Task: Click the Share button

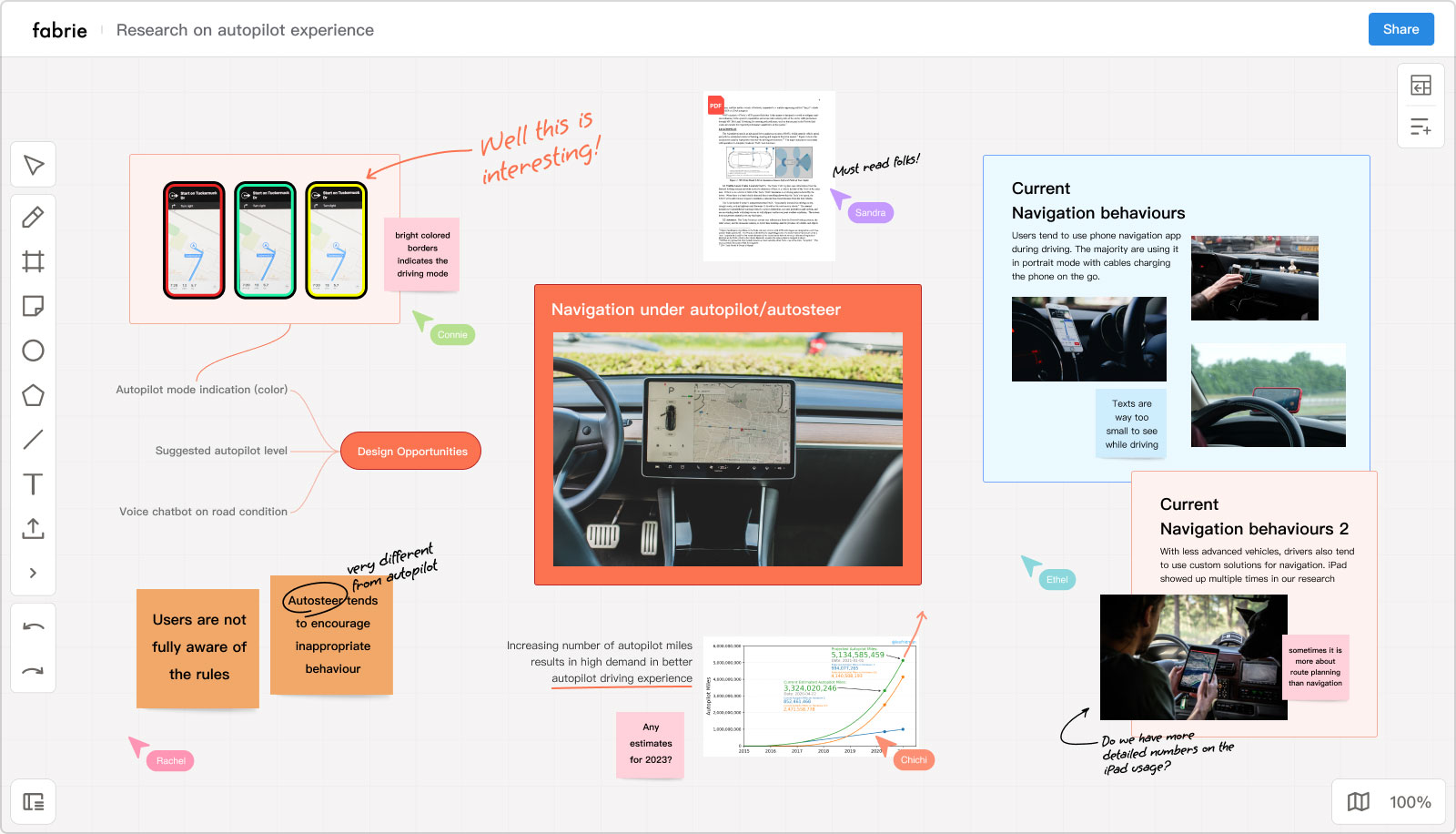Action: point(1400,29)
